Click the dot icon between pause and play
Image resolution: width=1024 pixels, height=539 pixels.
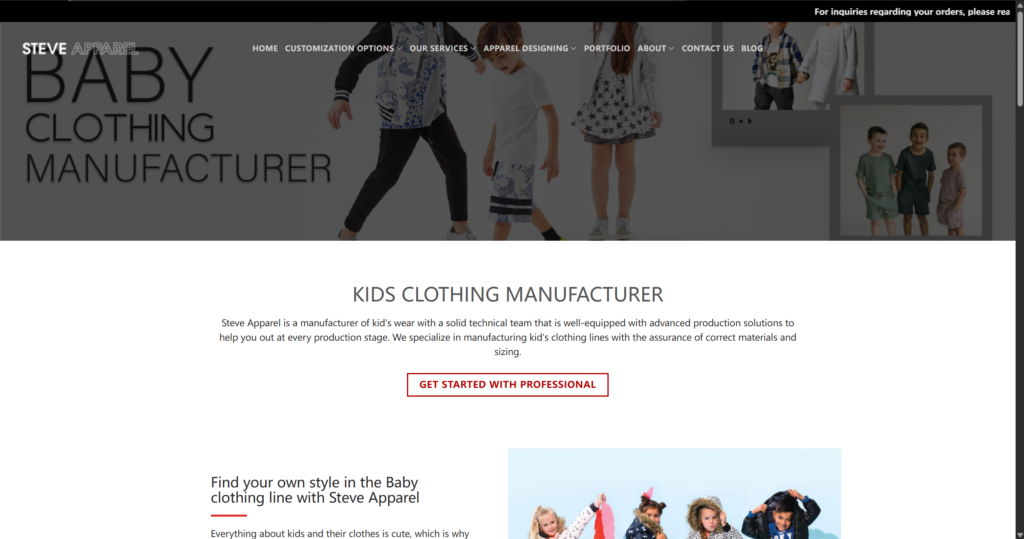pos(741,121)
